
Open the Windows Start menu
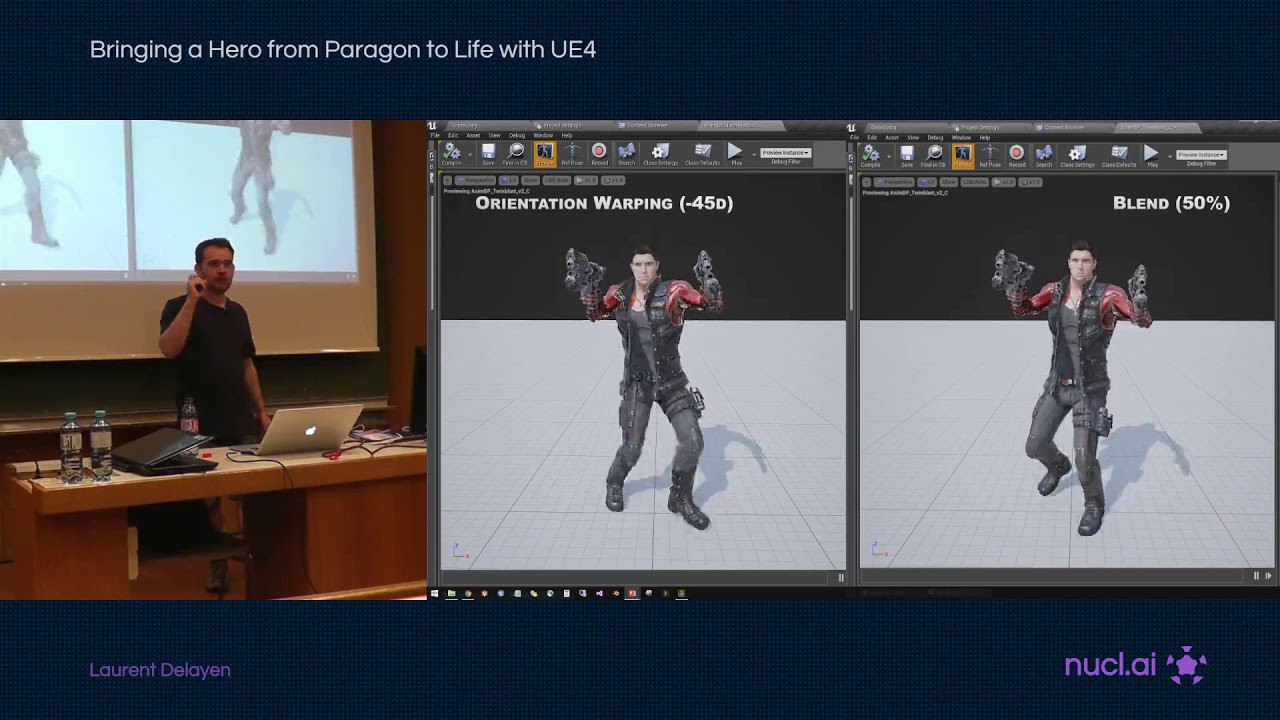pyautogui.click(x=434, y=593)
